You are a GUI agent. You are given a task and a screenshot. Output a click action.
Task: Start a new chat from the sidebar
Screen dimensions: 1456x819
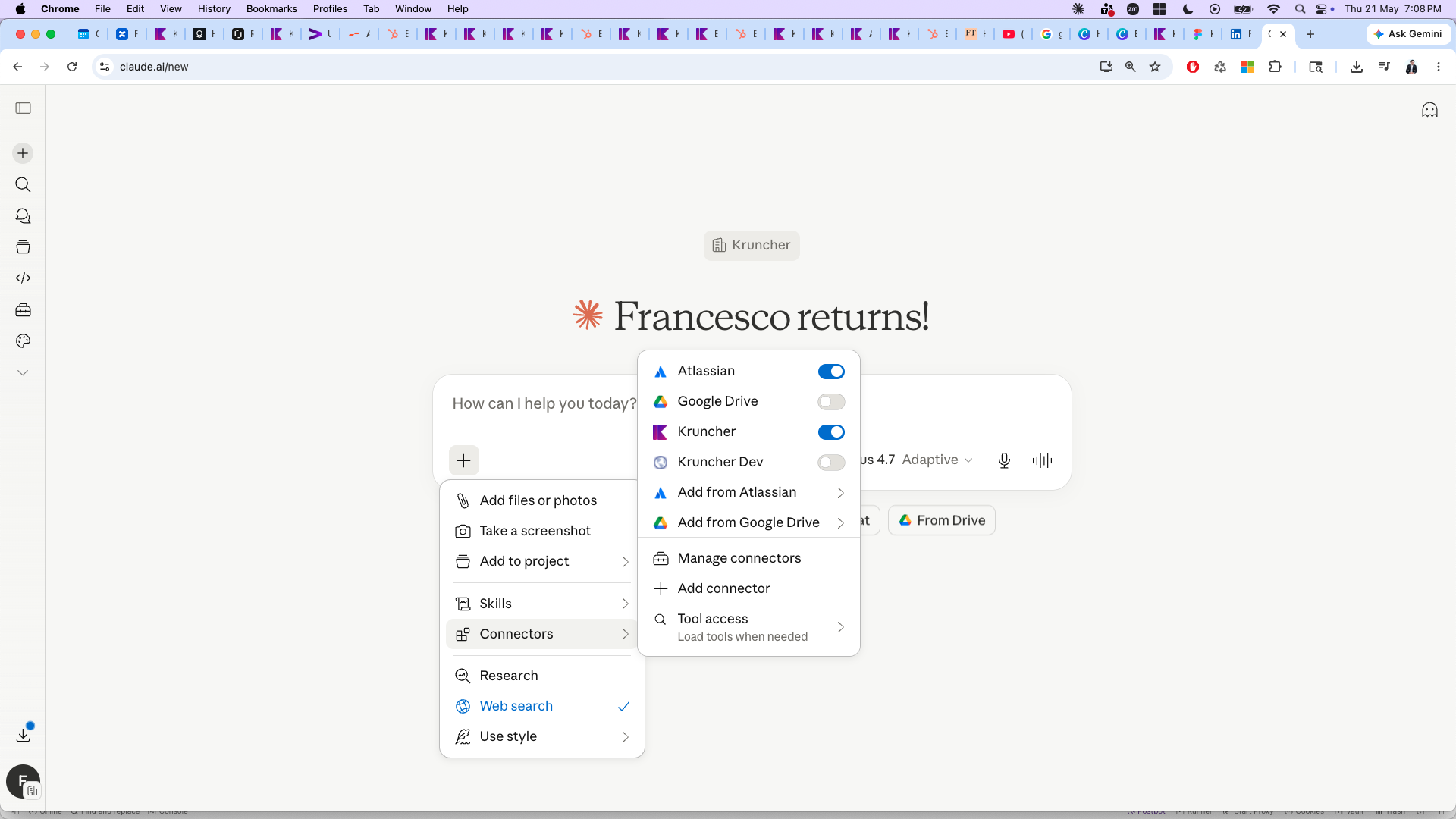tap(23, 153)
